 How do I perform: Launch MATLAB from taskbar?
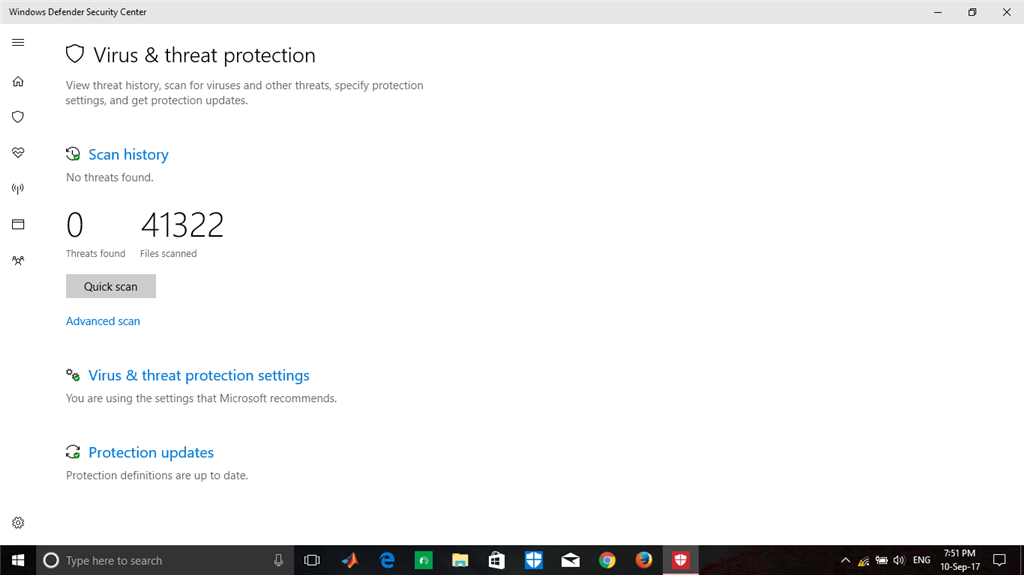tap(350, 560)
